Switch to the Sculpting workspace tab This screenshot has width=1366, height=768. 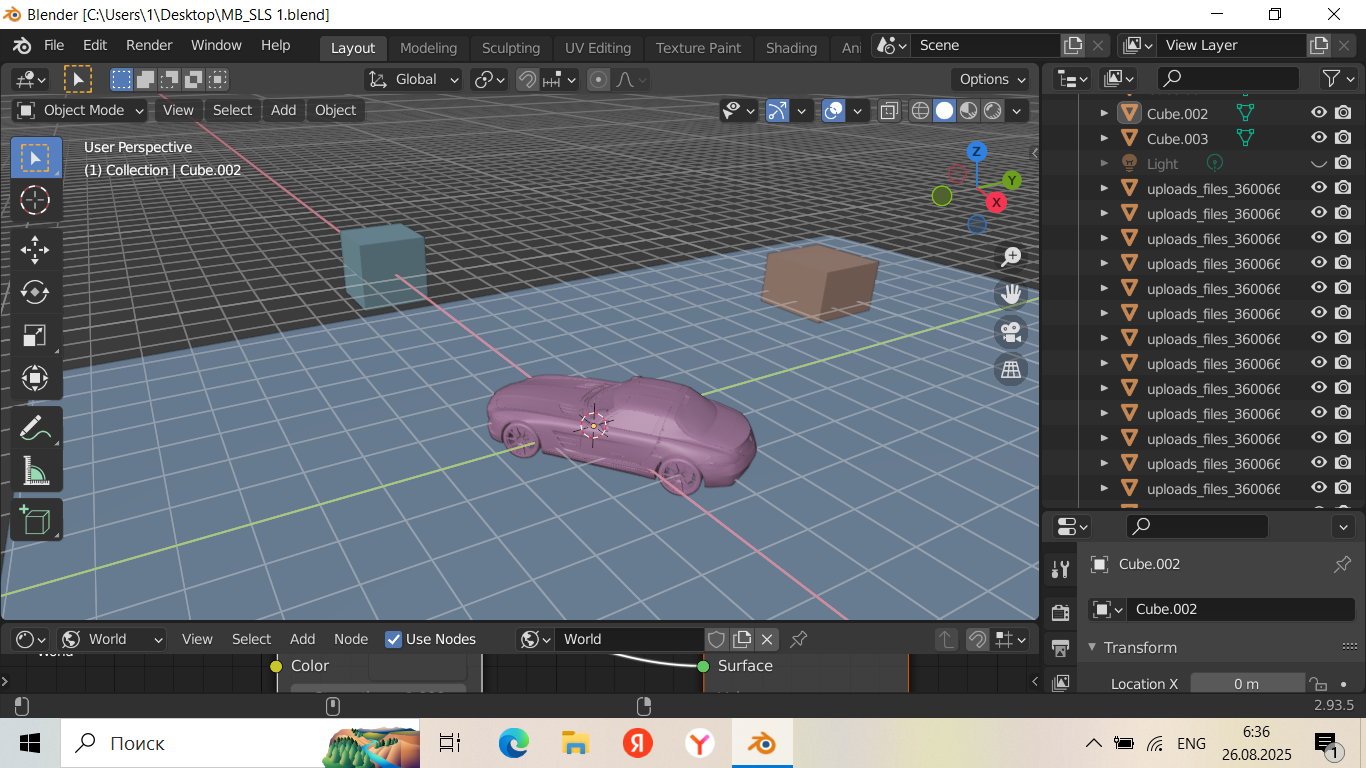(x=510, y=48)
